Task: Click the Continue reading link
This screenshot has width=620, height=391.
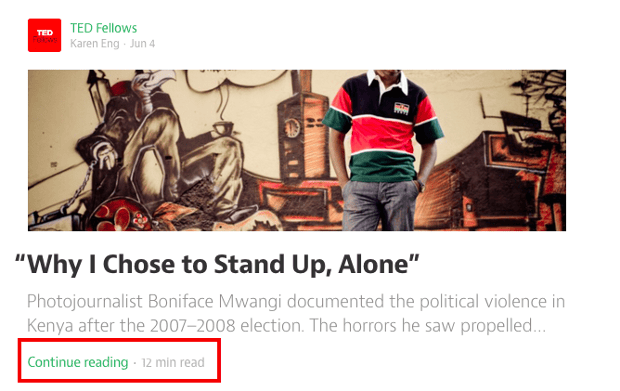Action: (x=78, y=362)
